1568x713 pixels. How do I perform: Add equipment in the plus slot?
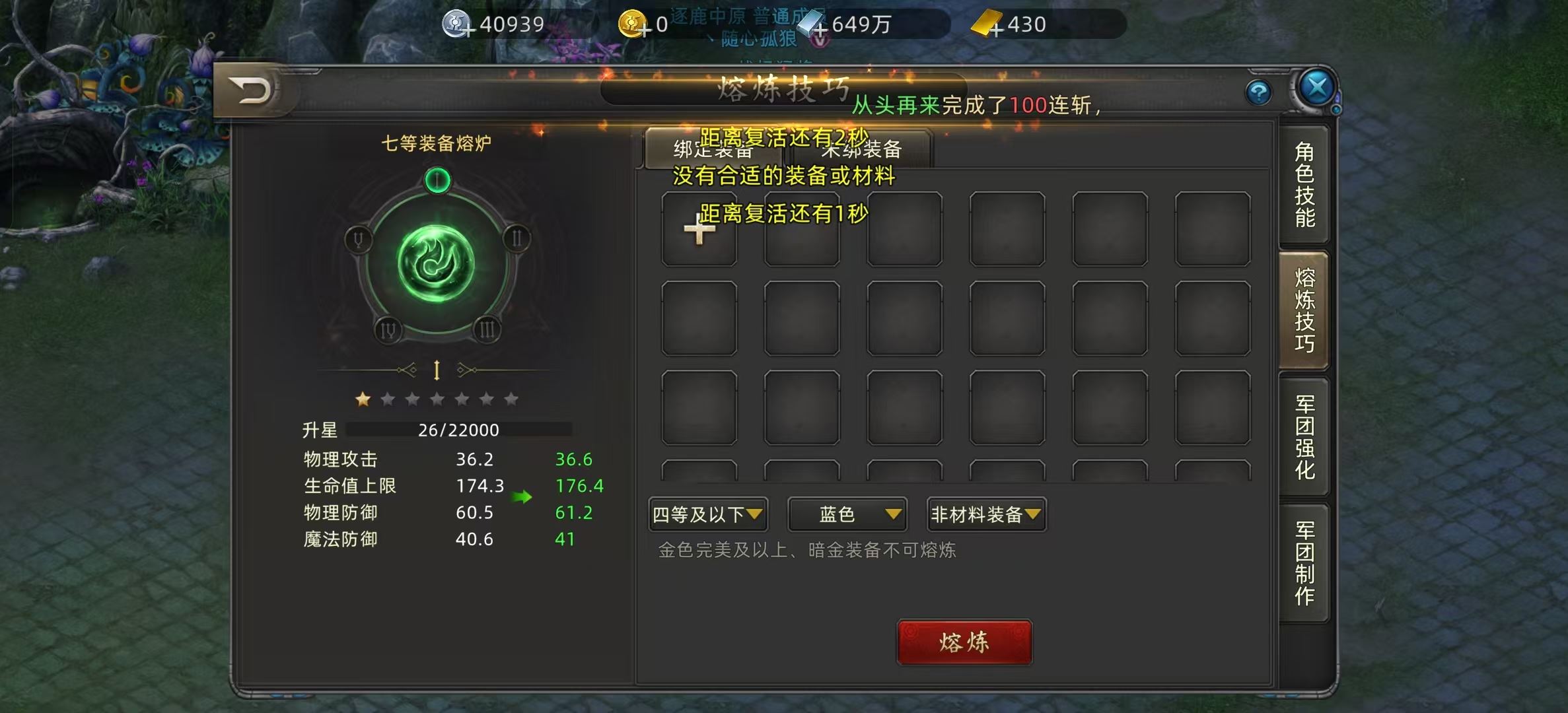(699, 229)
